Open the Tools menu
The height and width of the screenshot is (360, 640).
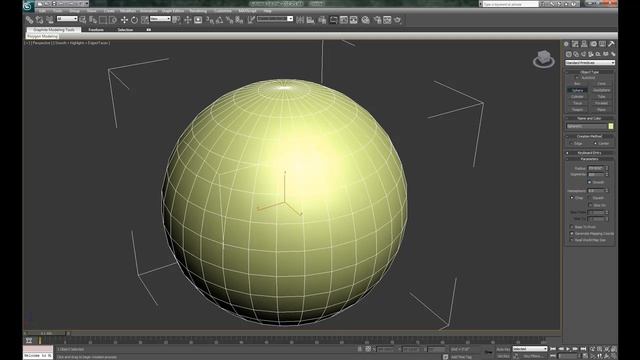(58, 11)
